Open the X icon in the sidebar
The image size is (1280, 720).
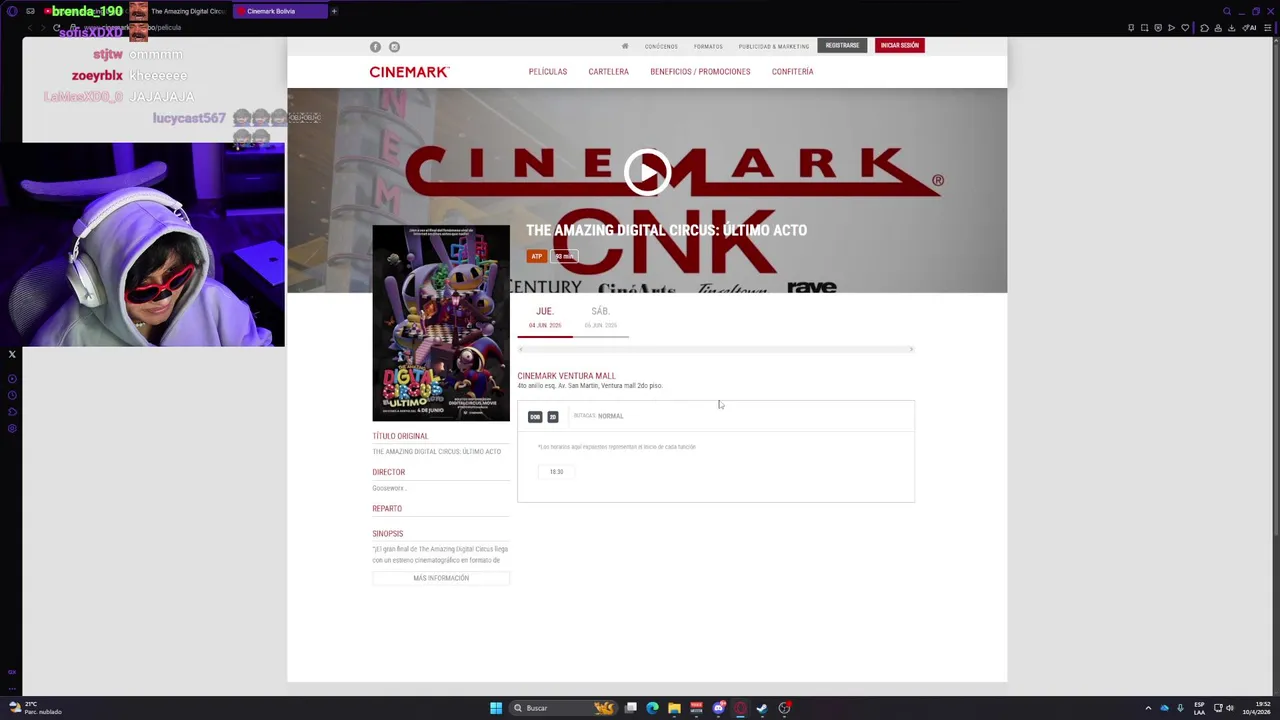(x=12, y=354)
